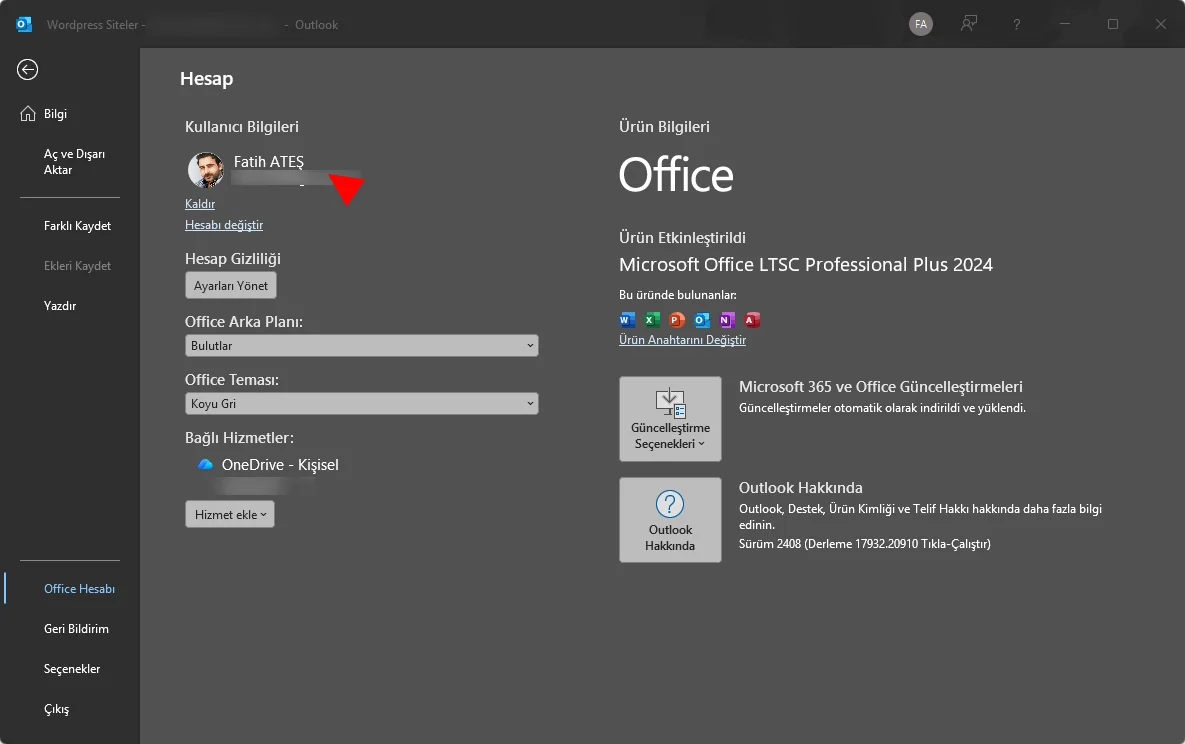Click the Ayarları Yönet button
1185x744 pixels.
[x=231, y=286]
